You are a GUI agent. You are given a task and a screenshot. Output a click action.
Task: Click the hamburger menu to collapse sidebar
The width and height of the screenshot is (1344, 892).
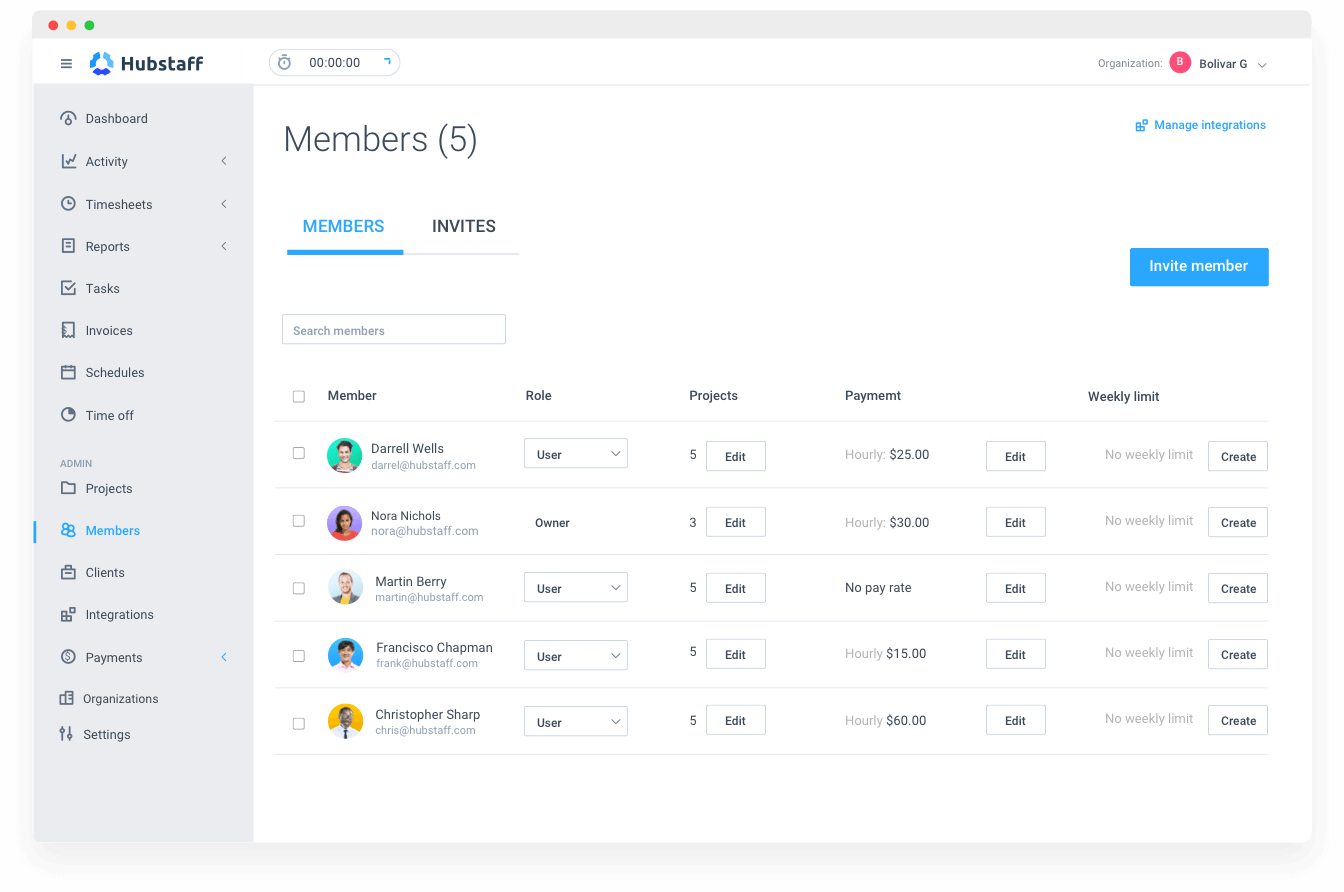click(66, 62)
